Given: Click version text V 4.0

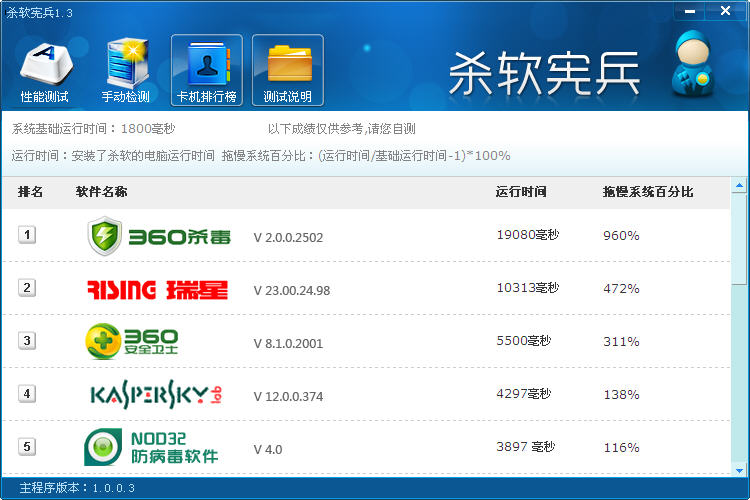Looking at the screenshot, I should coord(268,450).
